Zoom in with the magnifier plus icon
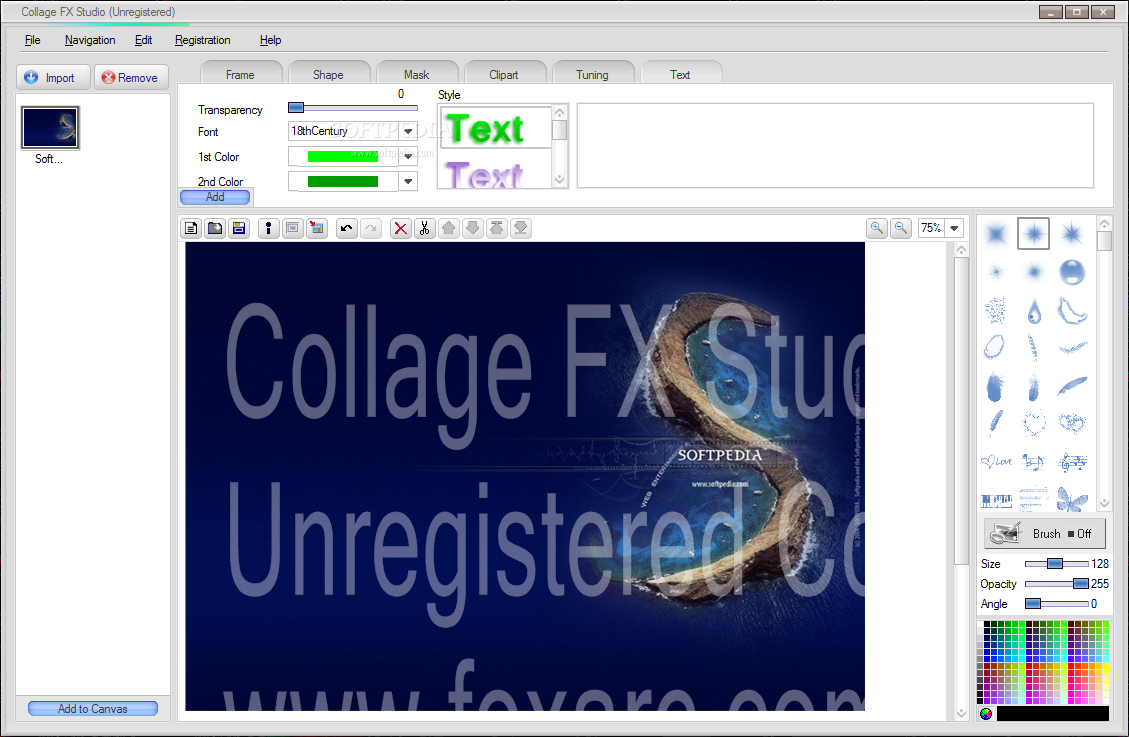Image resolution: width=1129 pixels, height=737 pixels. pyautogui.click(x=877, y=228)
